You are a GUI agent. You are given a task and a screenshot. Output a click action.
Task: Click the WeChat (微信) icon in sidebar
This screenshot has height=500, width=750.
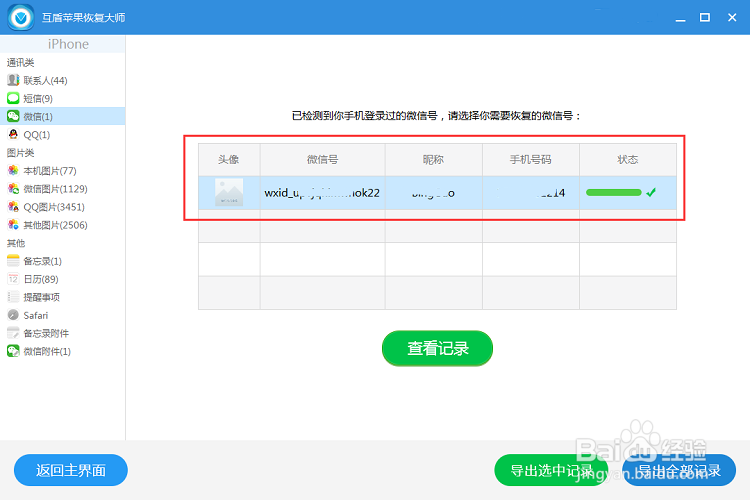(13, 116)
